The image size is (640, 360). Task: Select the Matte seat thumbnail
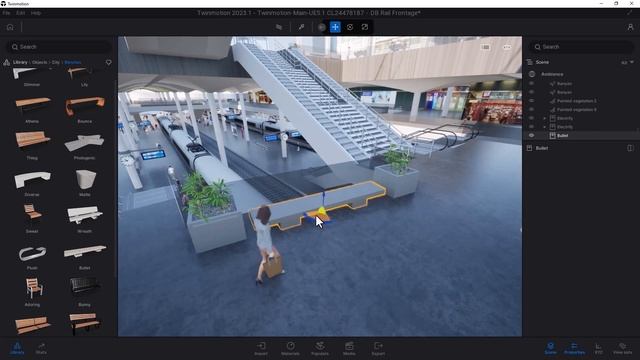85,180
